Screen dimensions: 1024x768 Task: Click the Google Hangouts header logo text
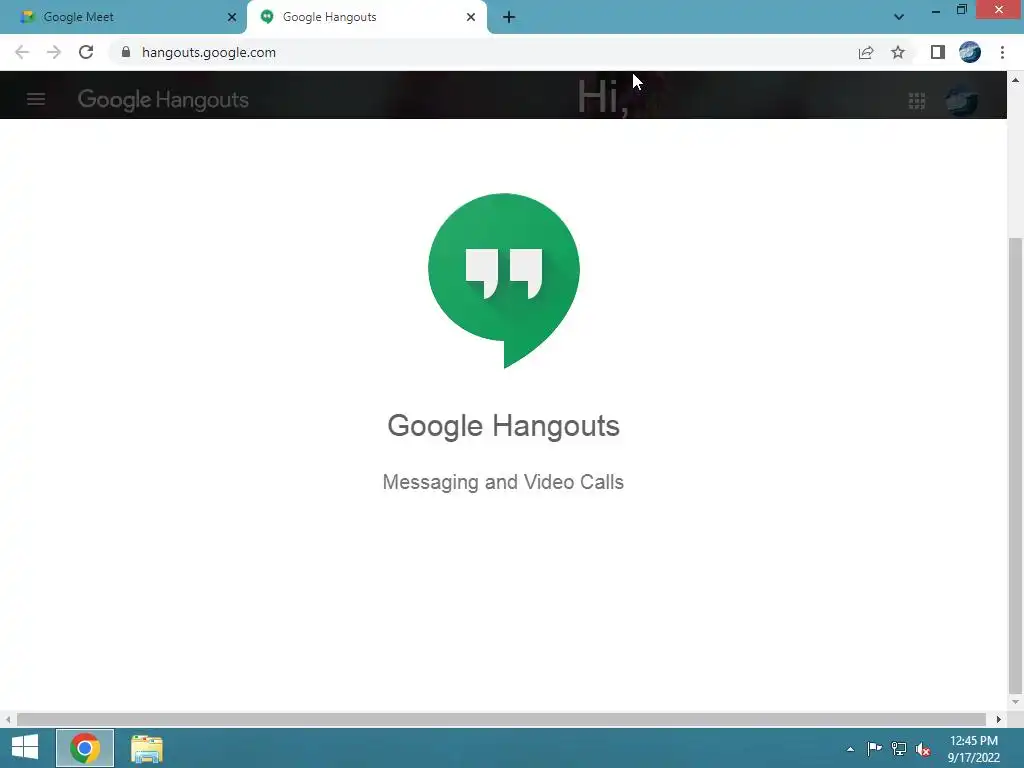point(163,99)
